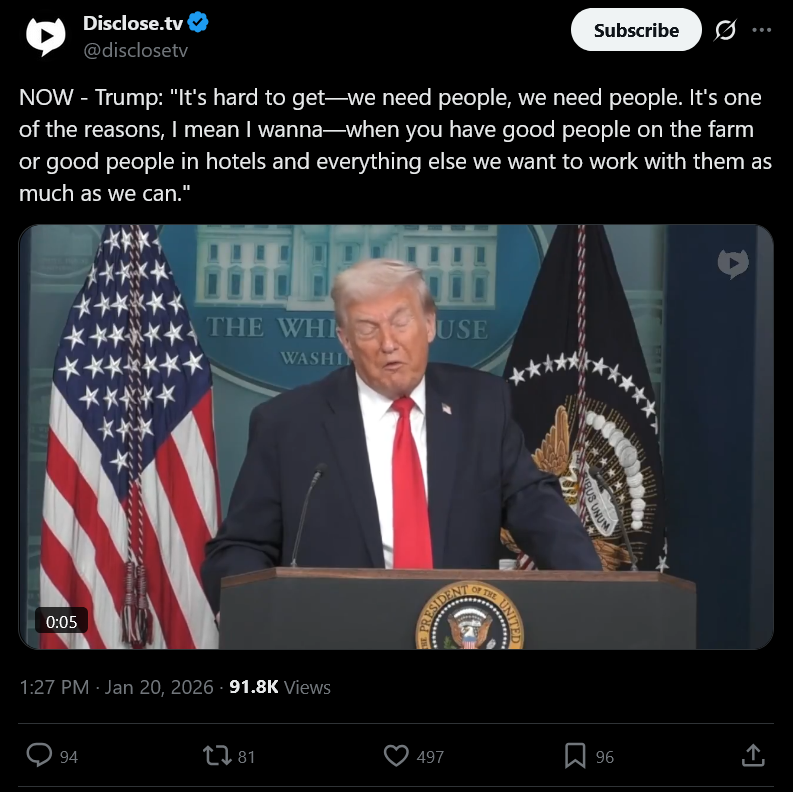Play the Trump press briefing video

396,437
